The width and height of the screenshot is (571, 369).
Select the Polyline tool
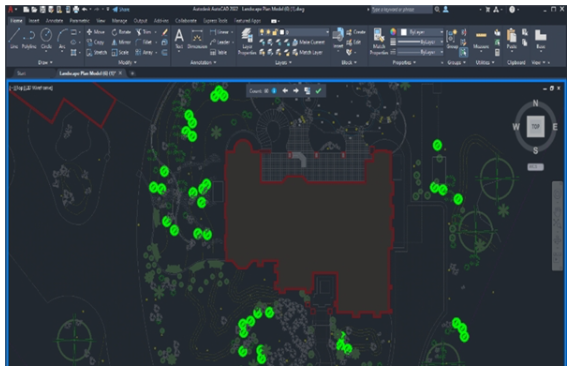tap(29, 38)
